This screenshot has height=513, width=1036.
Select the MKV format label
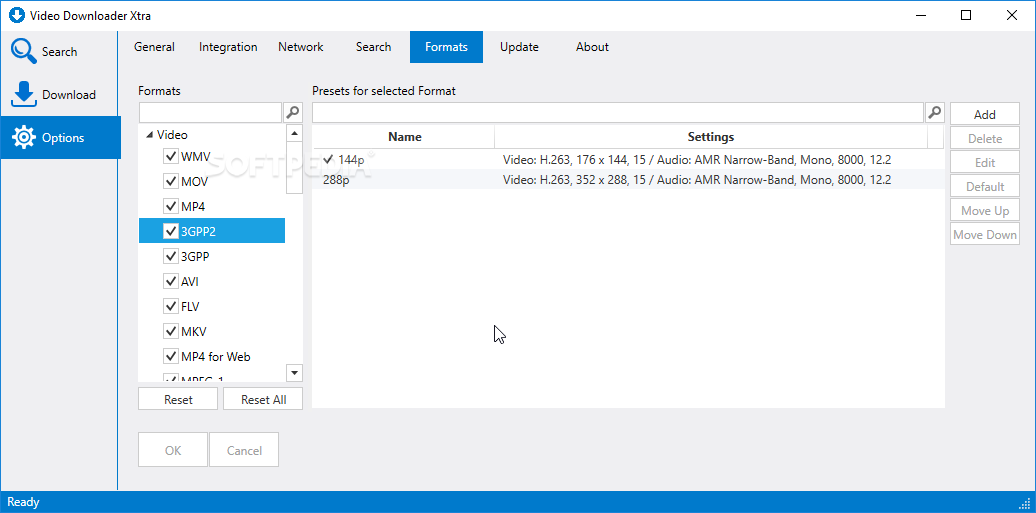pos(194,331)
